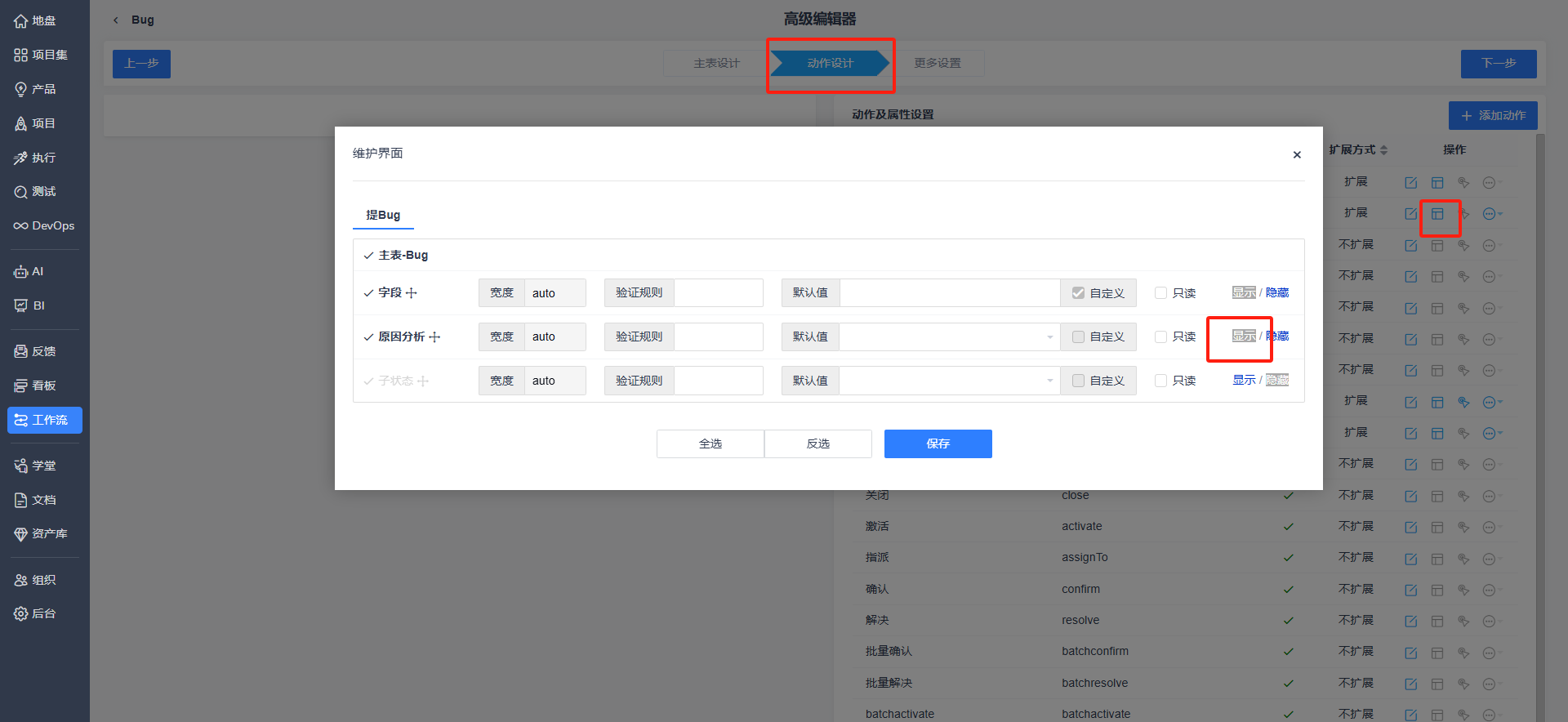Open 资产库 in the sidebar
The image size is (1568, 722).
click(41, 533)
